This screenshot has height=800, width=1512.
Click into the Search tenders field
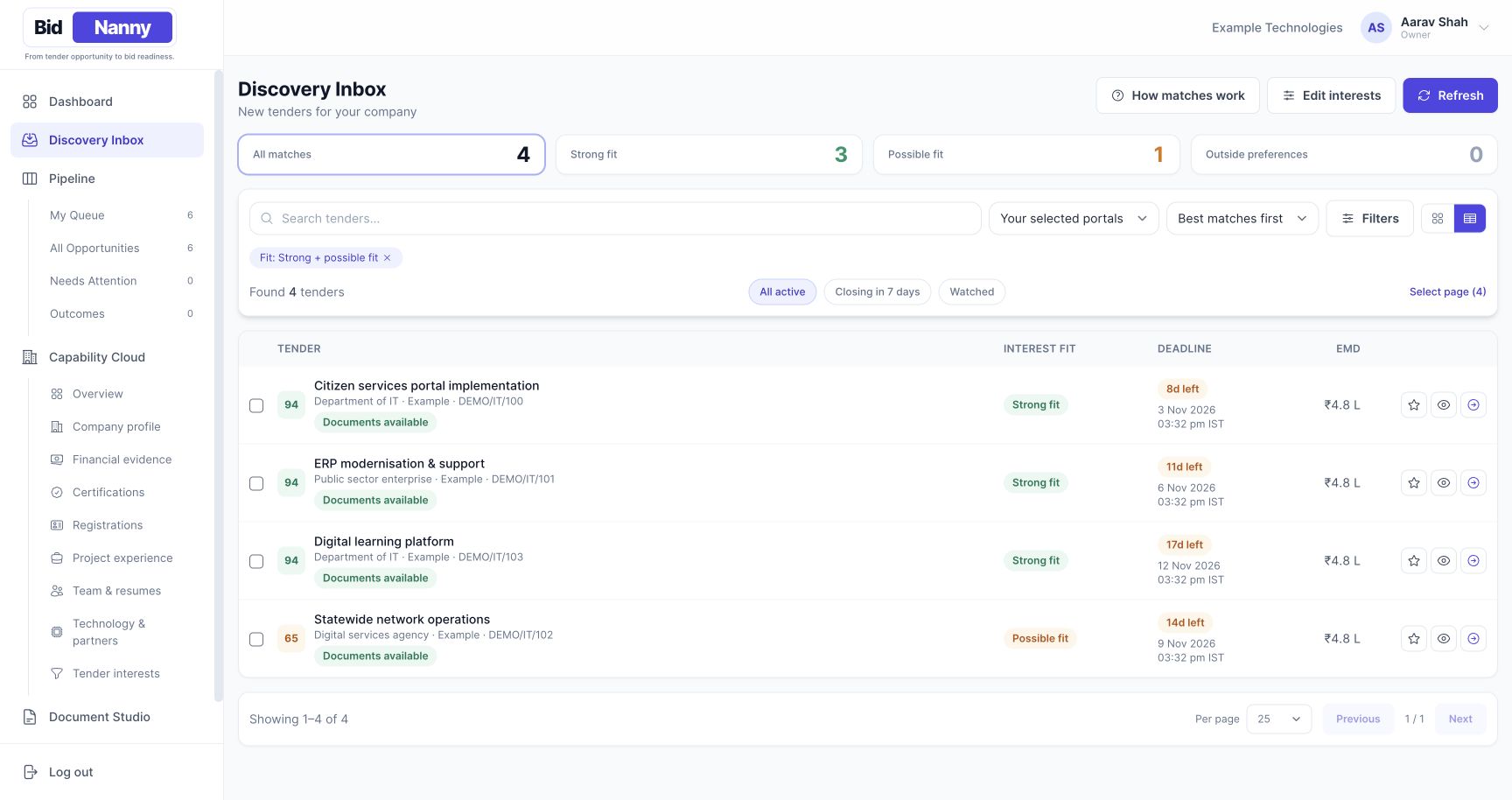tap(615, 218)
